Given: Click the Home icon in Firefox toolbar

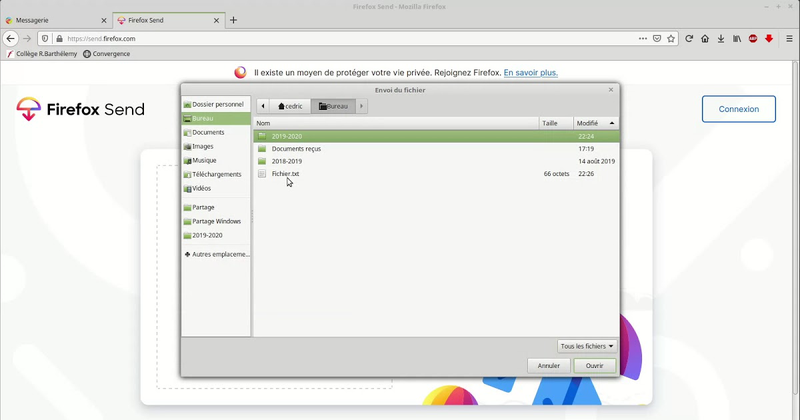Looking at the screenshot, I should pyautogui.click(x=705, y=39).
